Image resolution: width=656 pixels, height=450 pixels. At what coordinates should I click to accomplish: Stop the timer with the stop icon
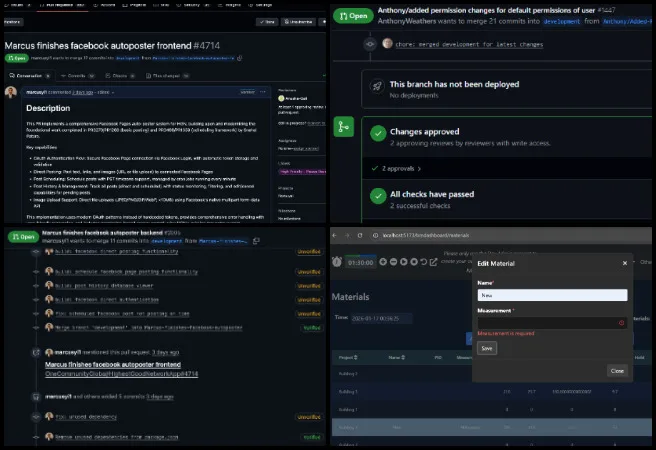click(414, 262)
